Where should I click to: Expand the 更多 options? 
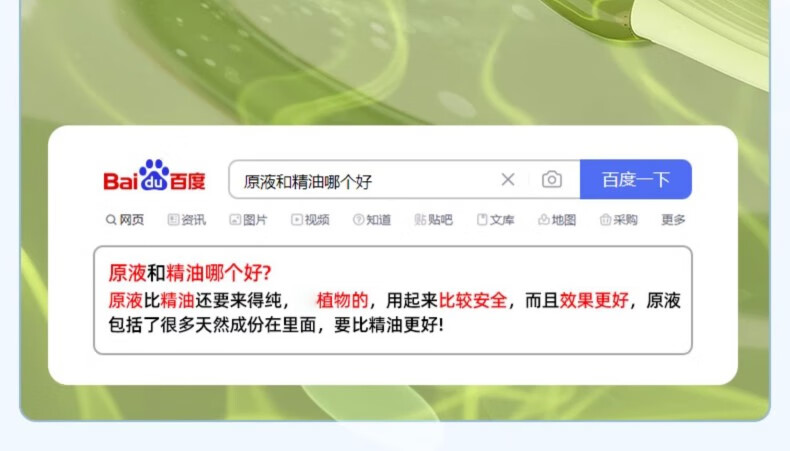[673, 220]
